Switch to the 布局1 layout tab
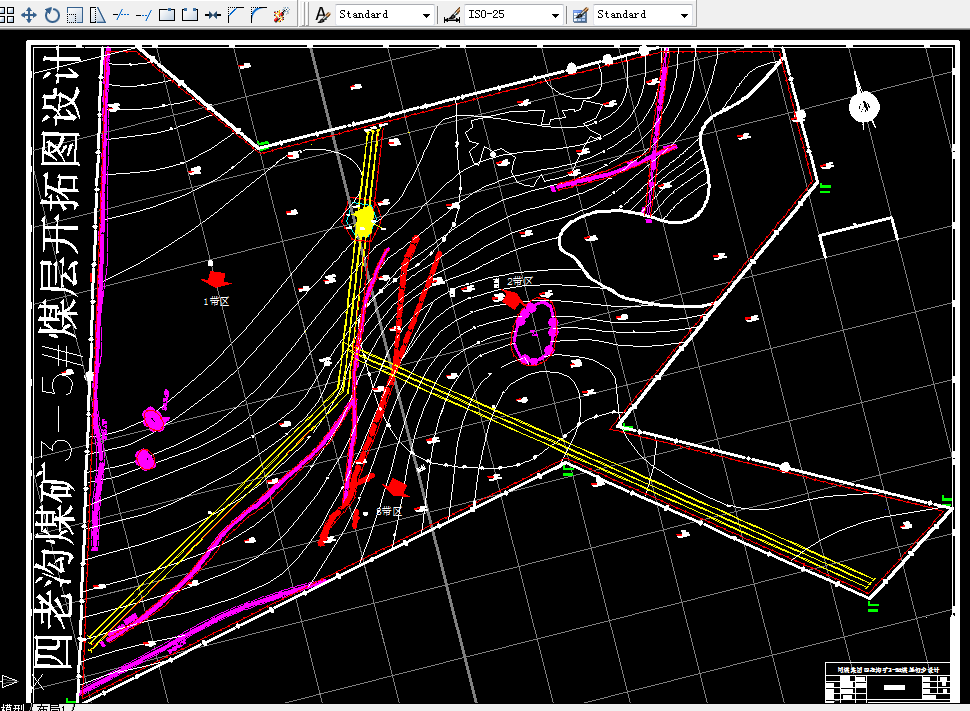This screenshot has height=711, width=970. coord(51,707)
